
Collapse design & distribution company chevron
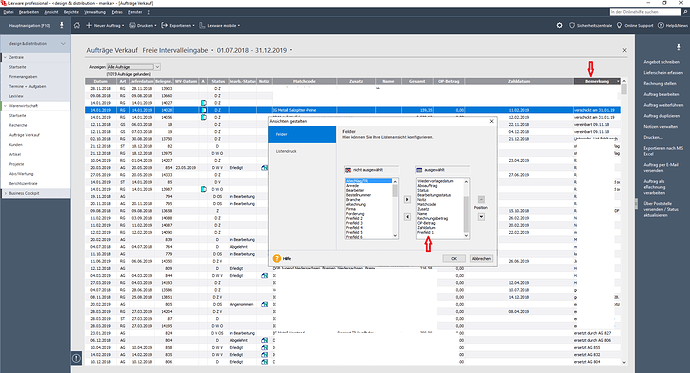pos(63,44)
